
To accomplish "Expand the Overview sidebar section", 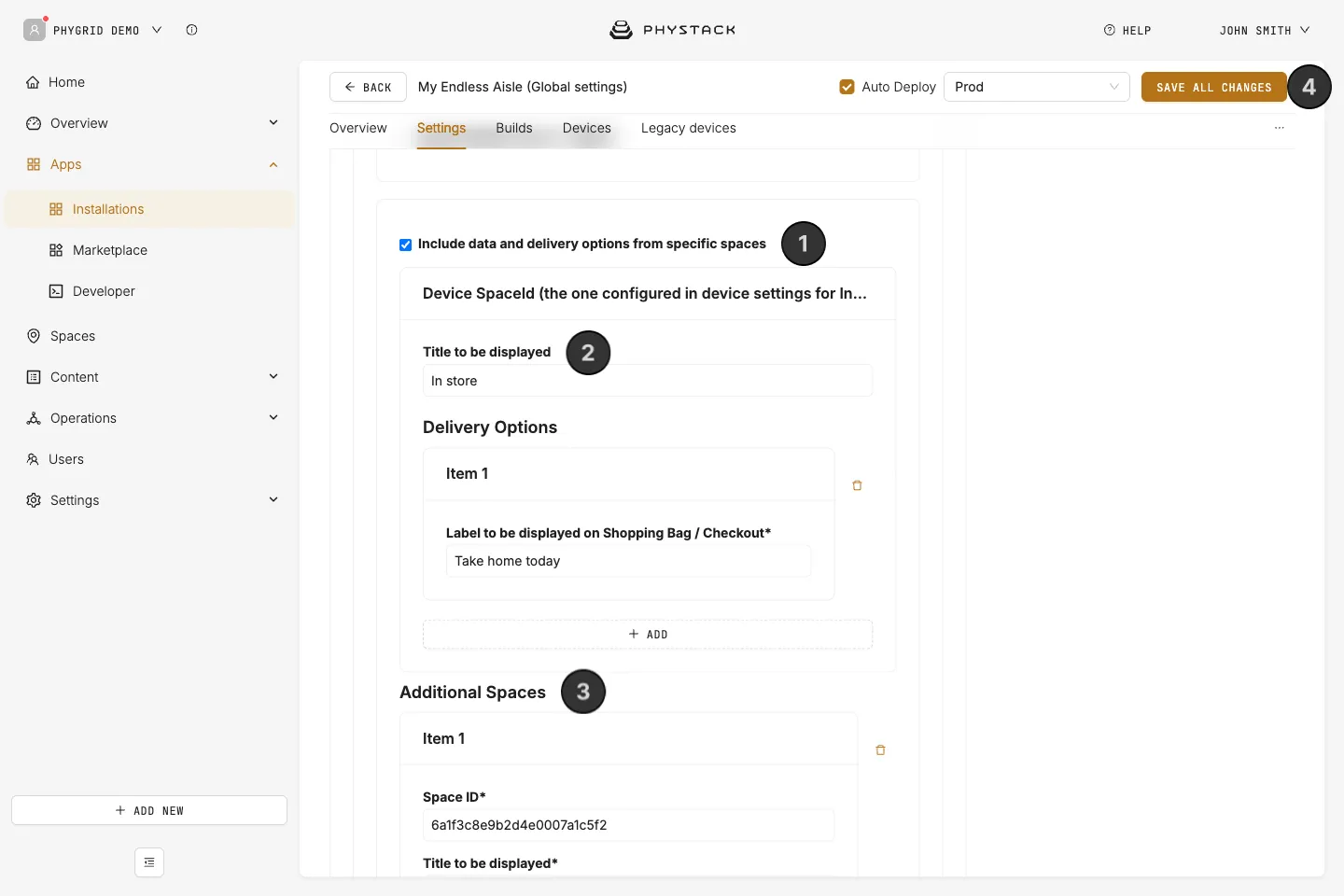I will point(273,122).
